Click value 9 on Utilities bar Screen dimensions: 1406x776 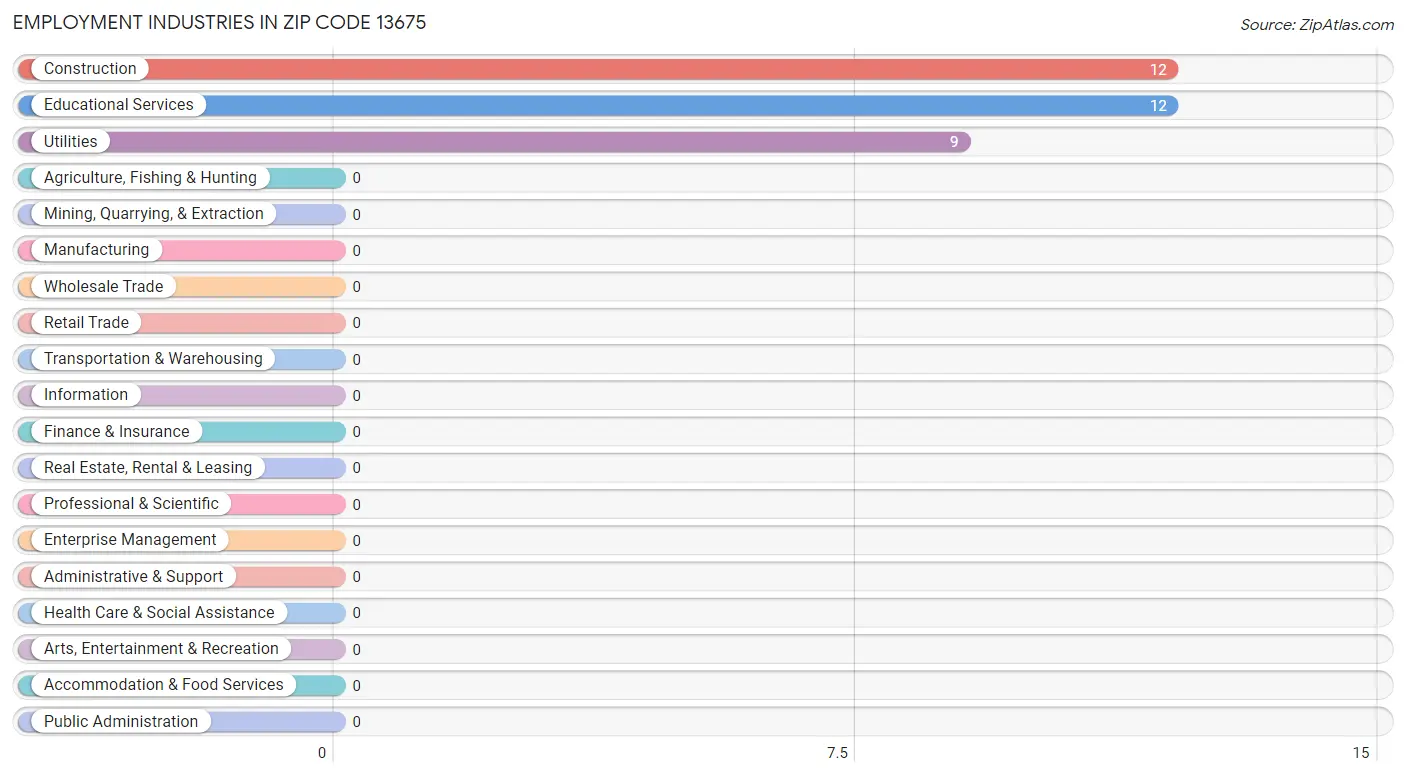954,142
